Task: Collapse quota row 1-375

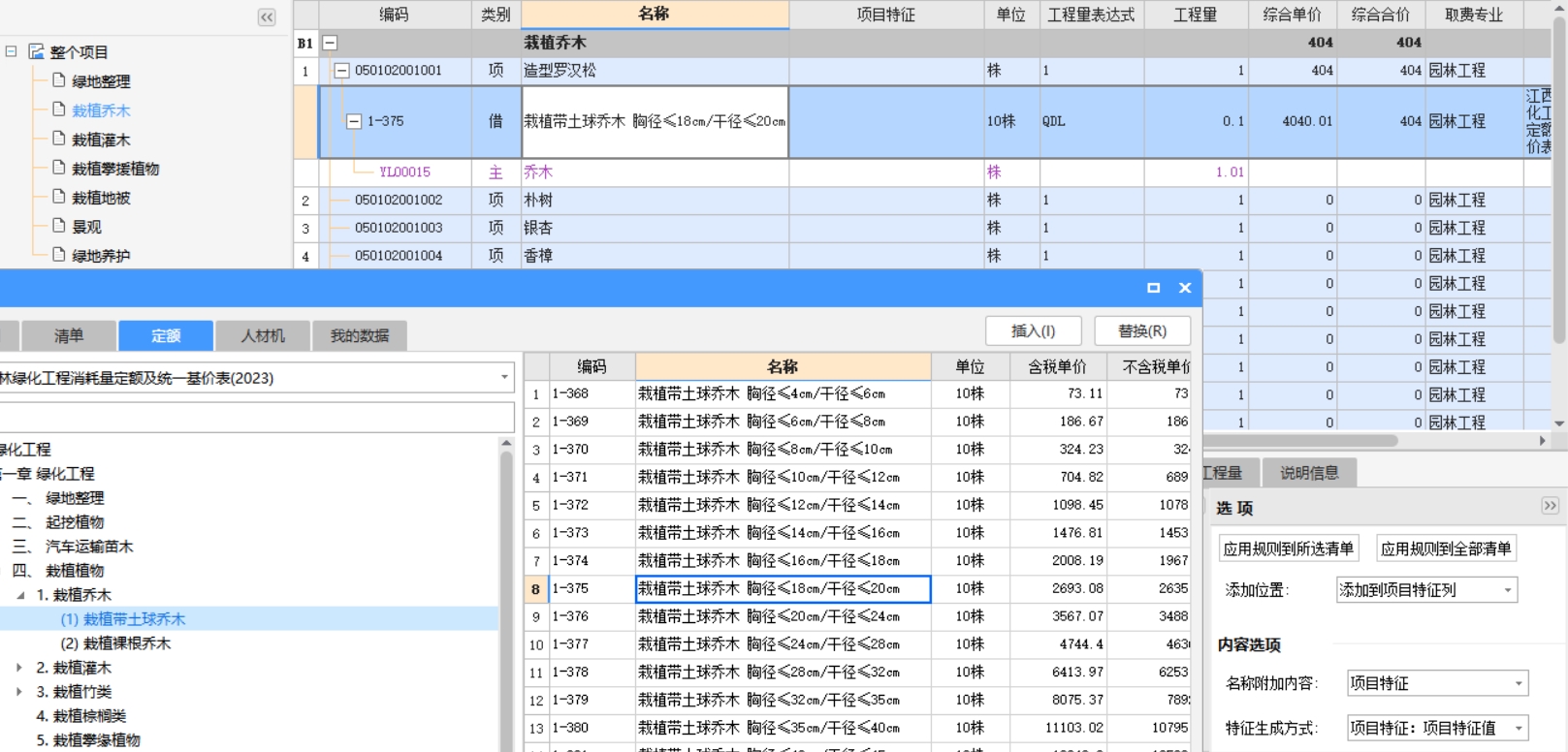Action: click(354, 121)
